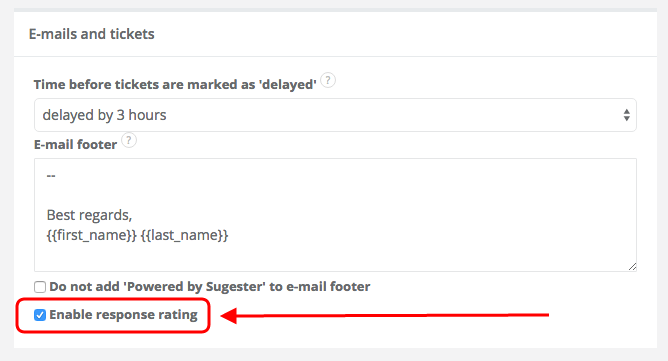Image resolution: width=668 pixels, height=361 pixels.
Task: Click the 'Enable response rating' label text
Action: point(123,315)
